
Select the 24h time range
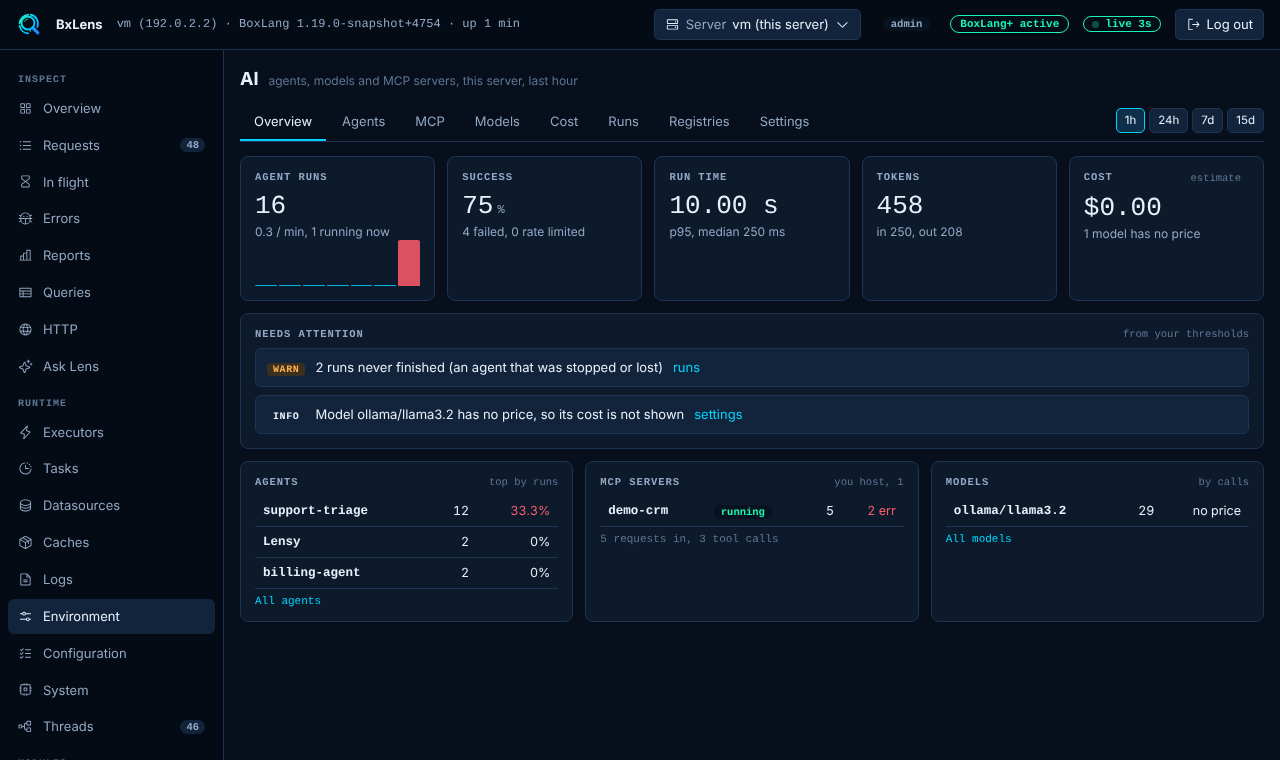pos(1168,120)
